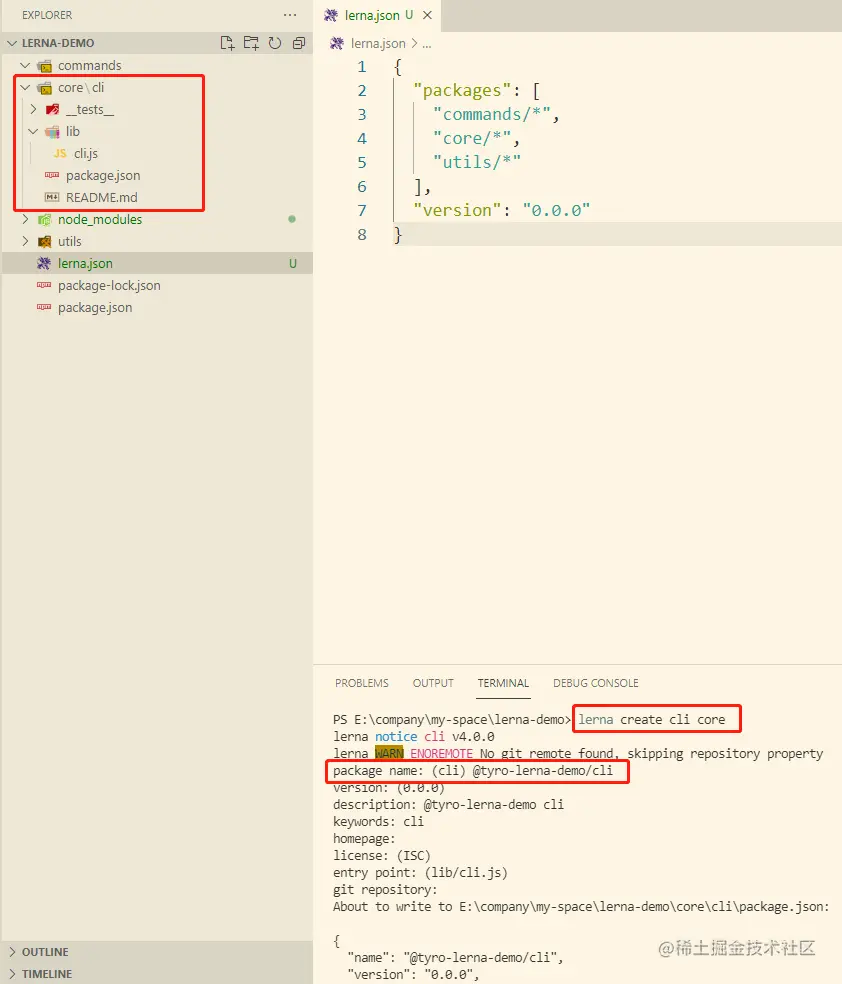The width and height of the screenshot is (842, 984).
Task: Click the npm icon of package-lock.json
Action: coord(44,285)
